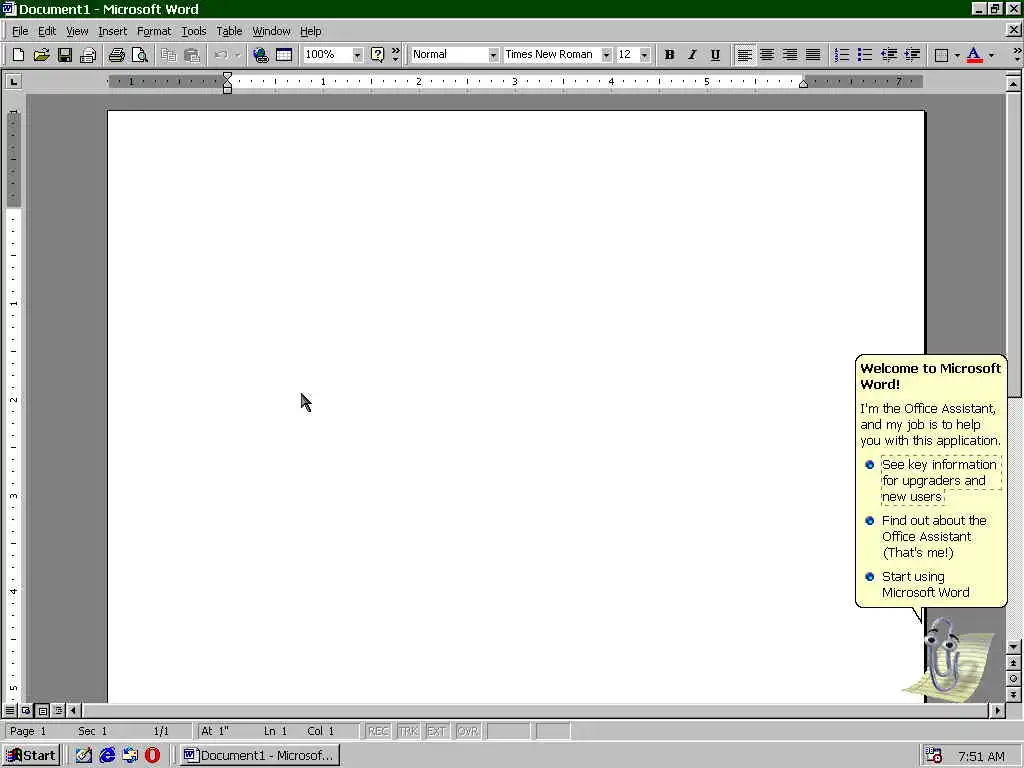Select Document1 taskbar button
1024x768 pixels.
tap(259, 755)
